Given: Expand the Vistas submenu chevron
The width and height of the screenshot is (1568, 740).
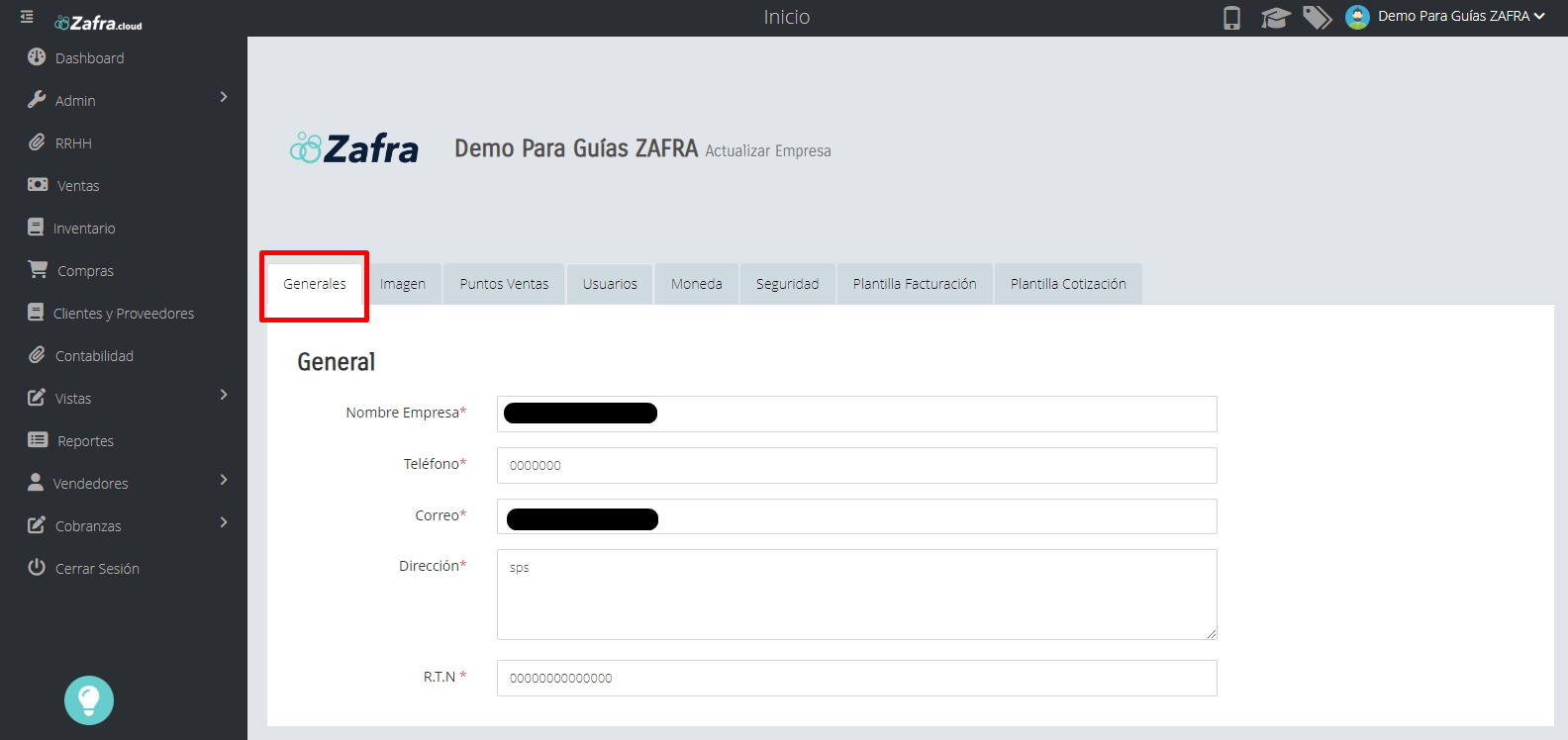Looking at the screenshot, I should (x=224, y=395).
